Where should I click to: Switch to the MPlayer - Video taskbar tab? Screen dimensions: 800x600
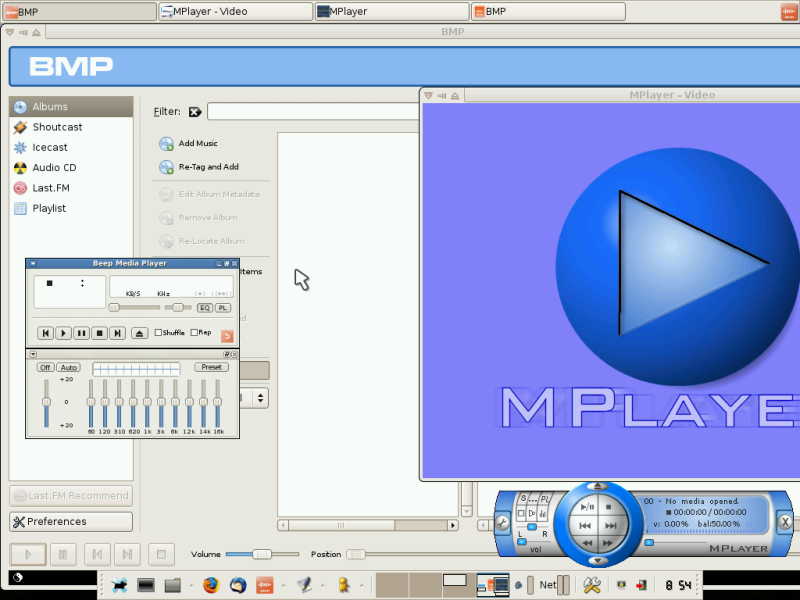coord(235,11)
